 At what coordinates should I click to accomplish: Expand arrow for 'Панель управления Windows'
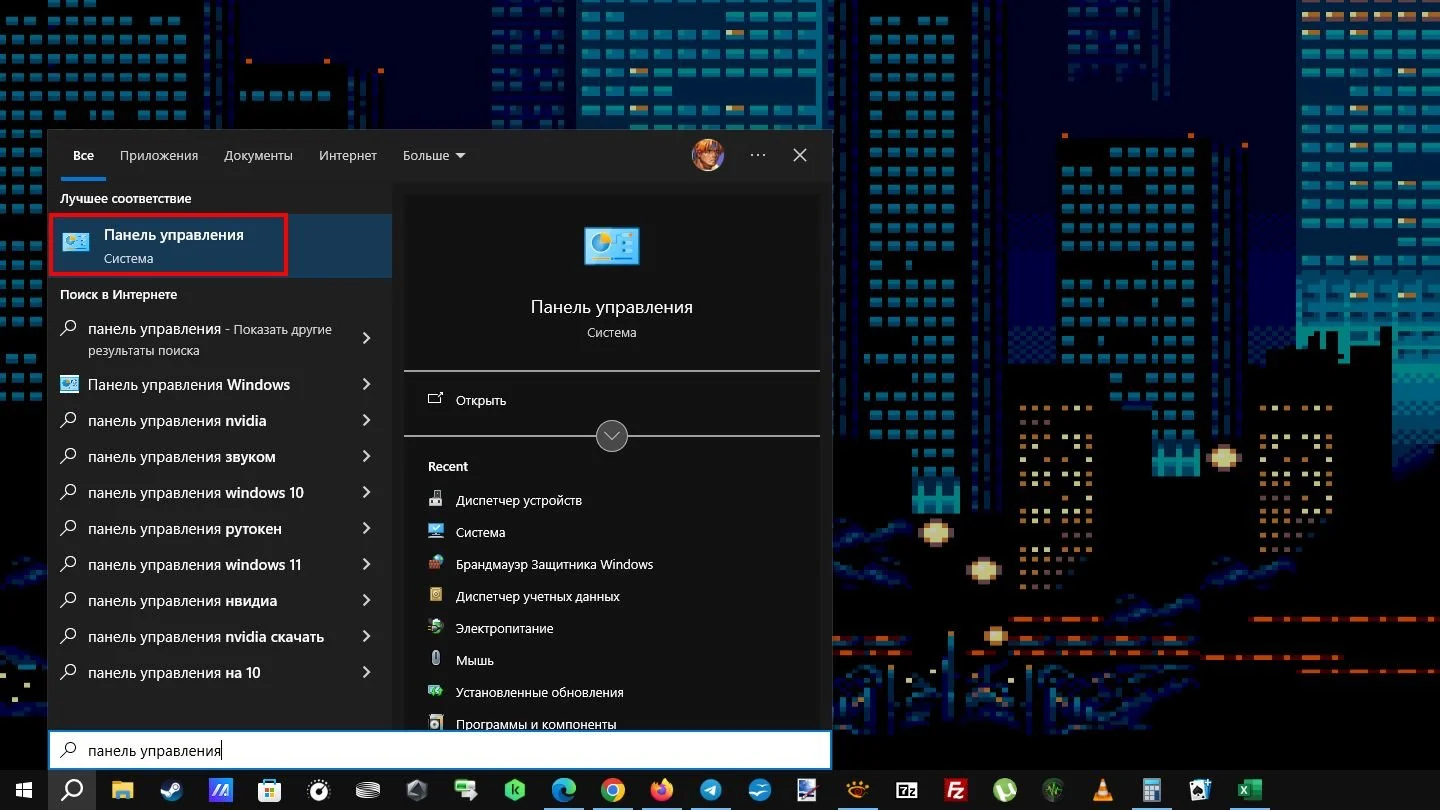pos(366,385)
